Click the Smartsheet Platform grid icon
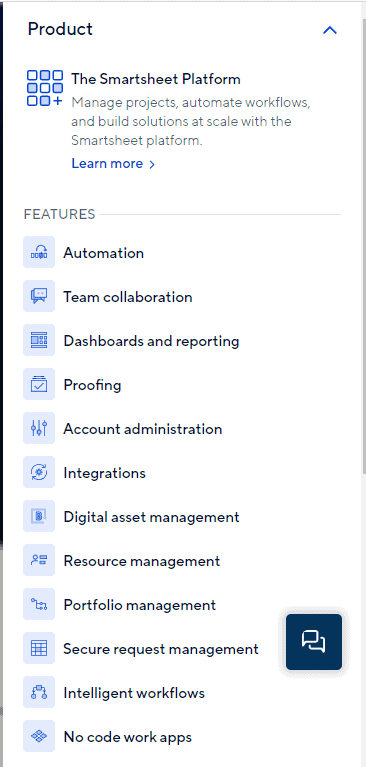This screenshot has width=366, height=767. (x=45, y=88)
